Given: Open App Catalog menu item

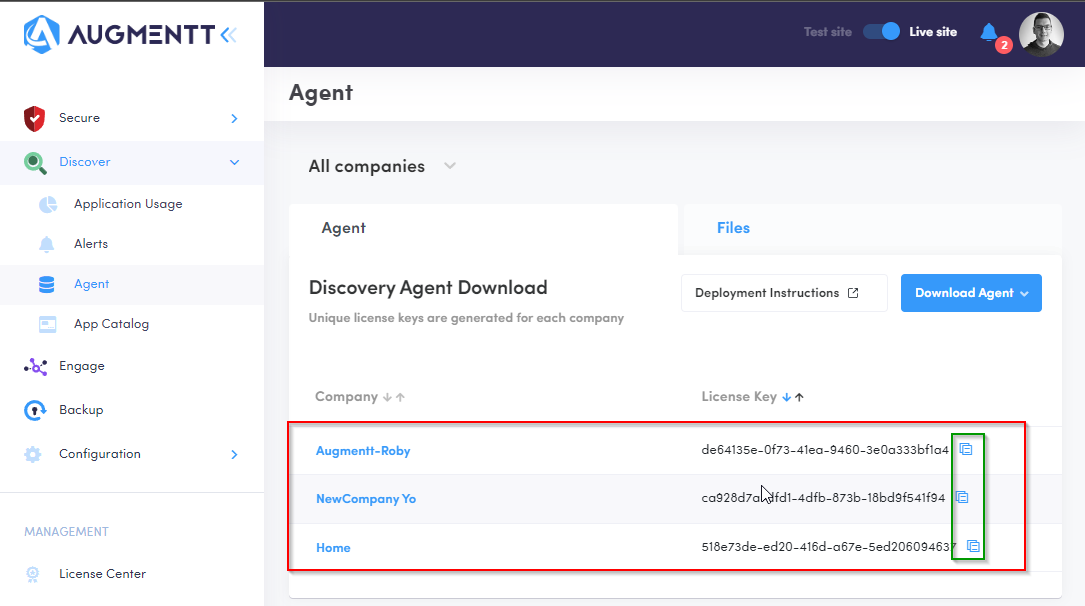Looking at the screenshot, I should point(111,324).
